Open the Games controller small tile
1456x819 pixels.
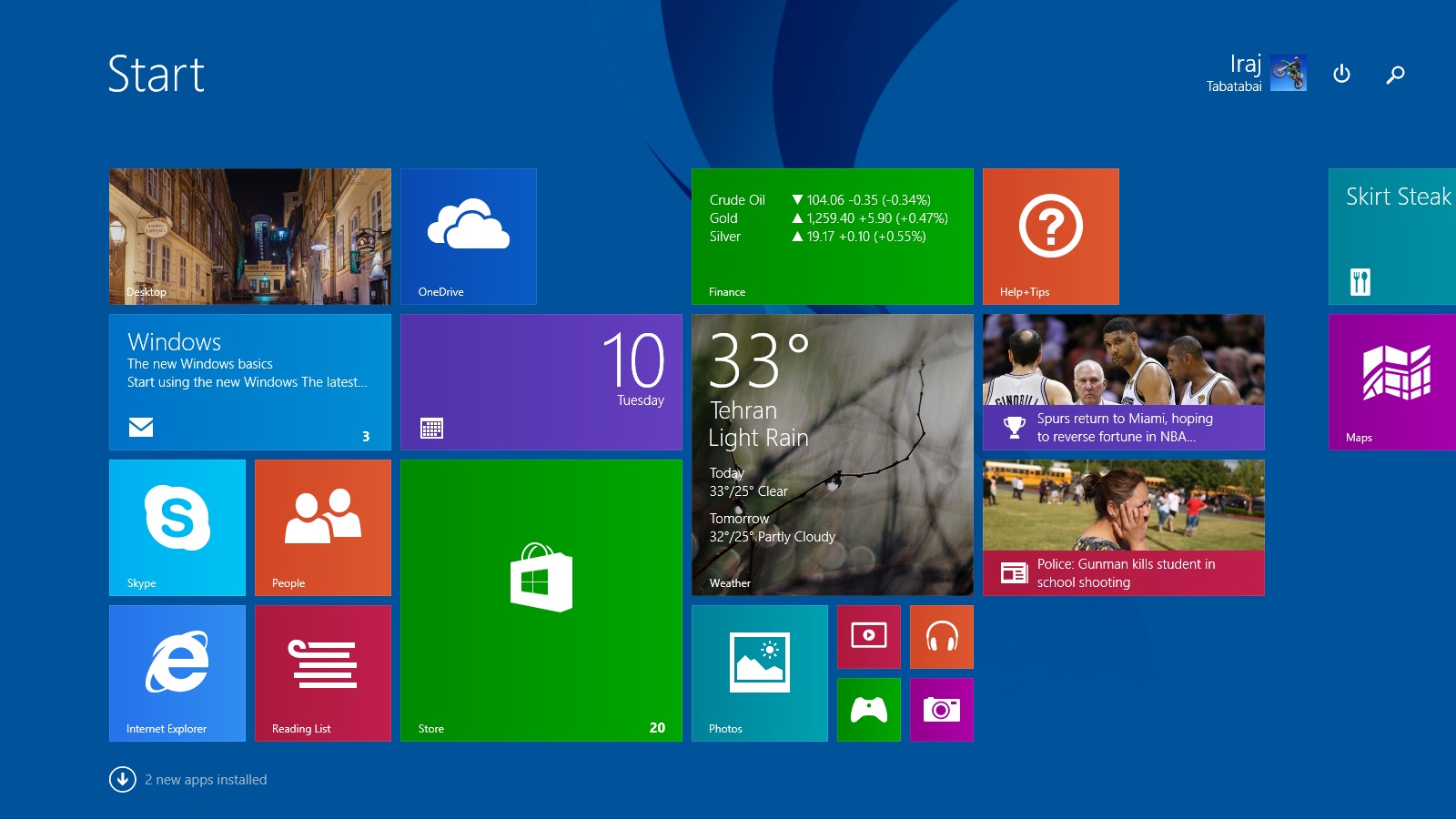tap(869, 710)
